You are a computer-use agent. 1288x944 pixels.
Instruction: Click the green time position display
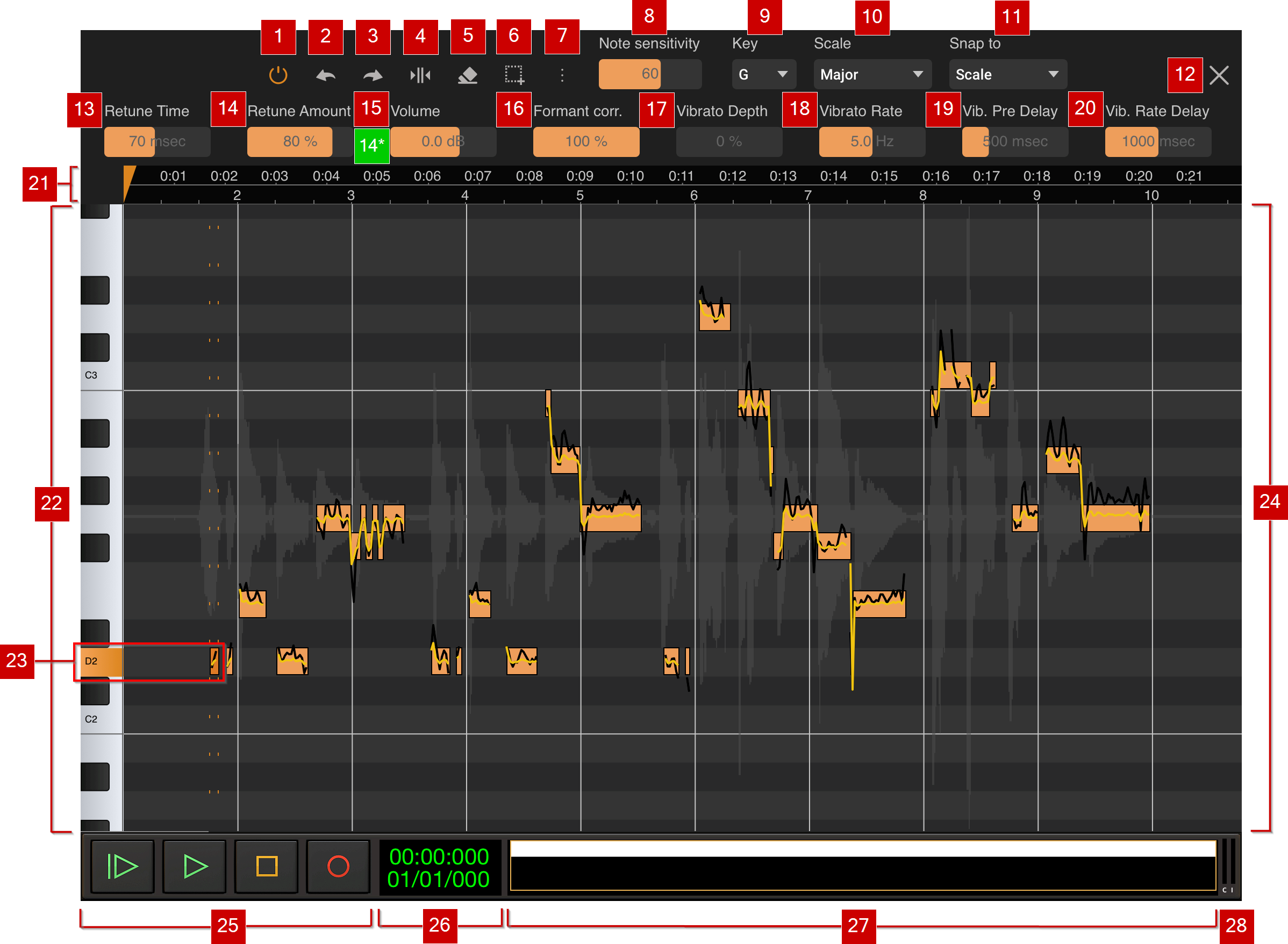[438, 868]
